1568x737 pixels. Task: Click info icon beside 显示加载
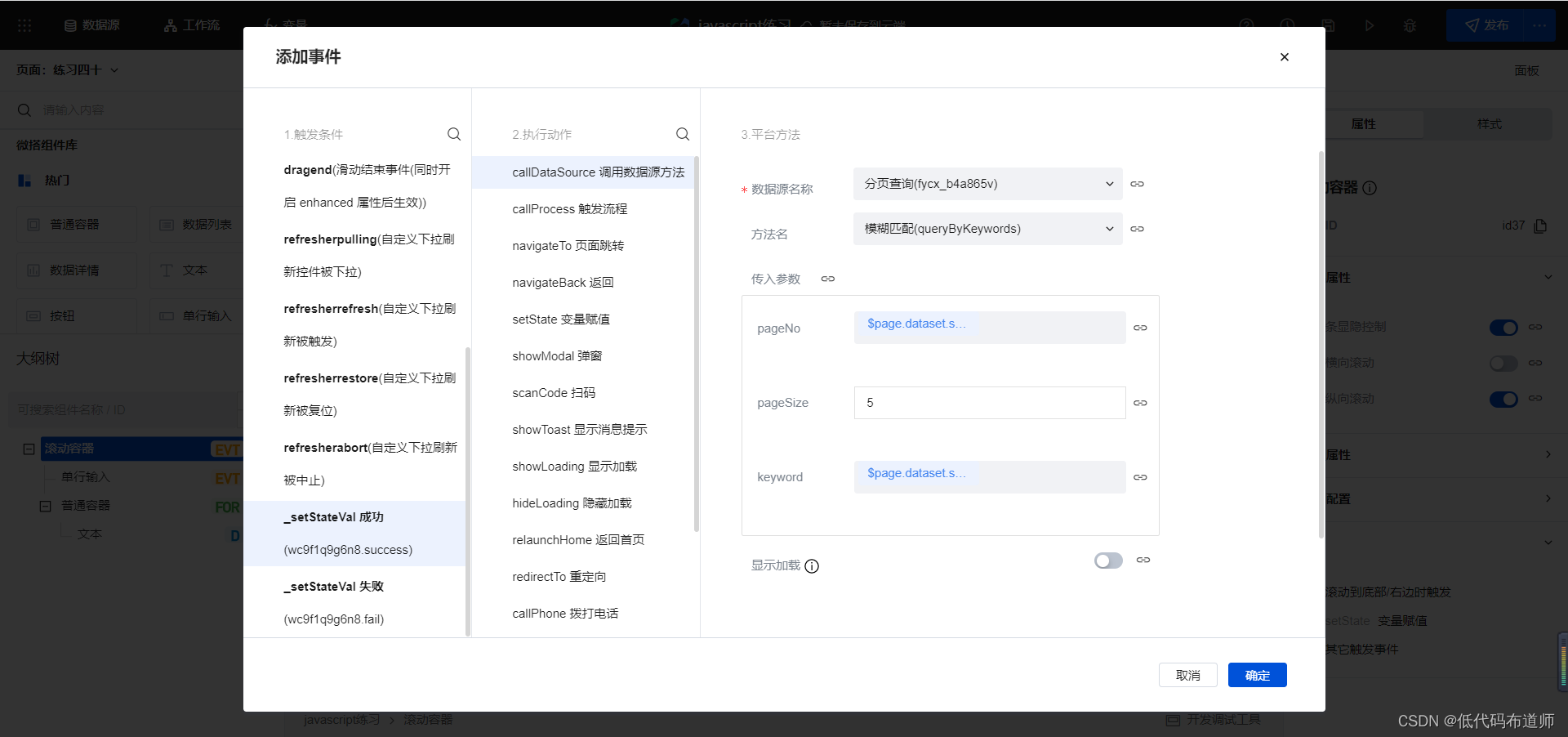812,566
